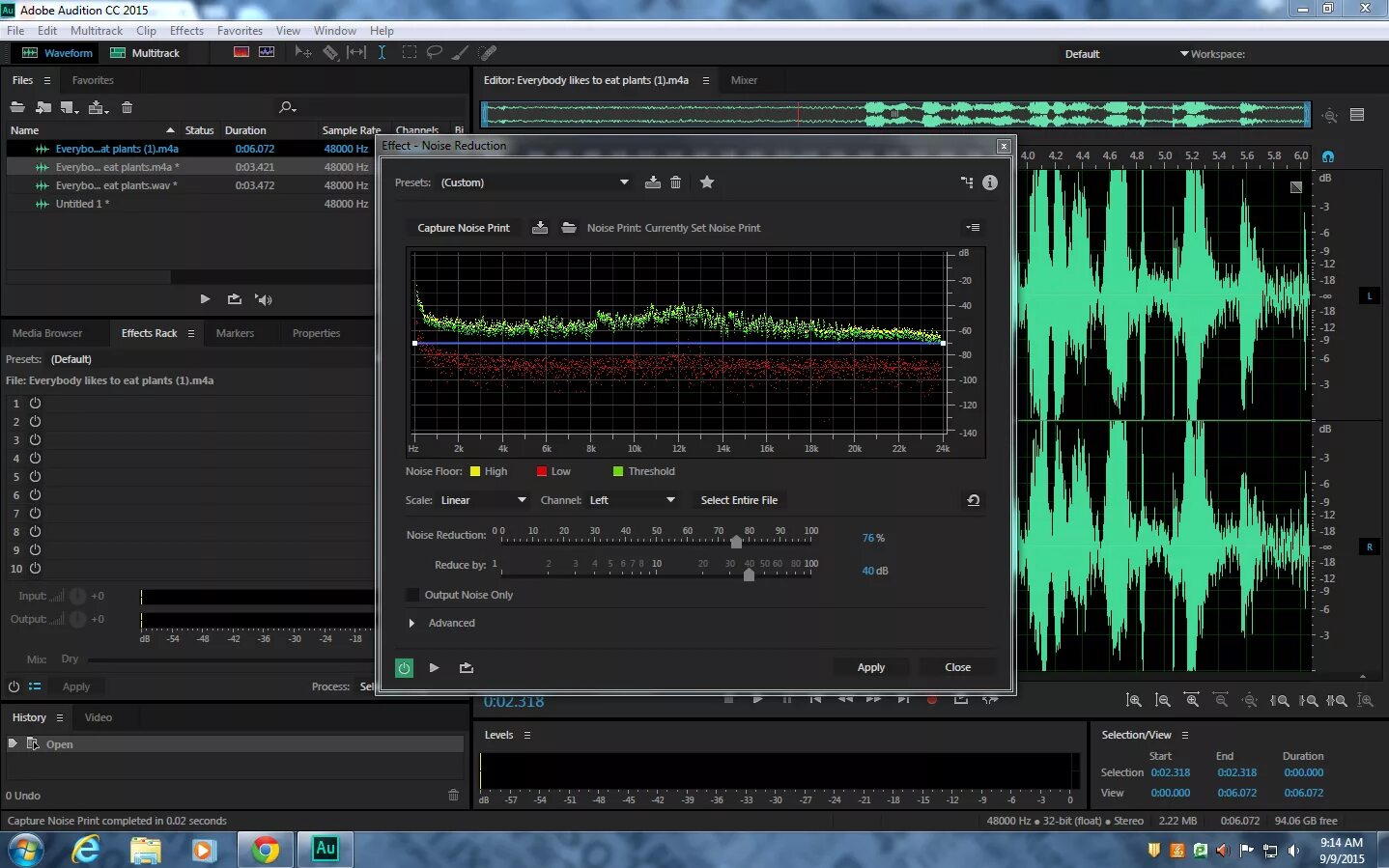Viewport: 1389px width, 868px height.
Task: Delete selected file with trash icon
Action: click(x=127, y=107)
